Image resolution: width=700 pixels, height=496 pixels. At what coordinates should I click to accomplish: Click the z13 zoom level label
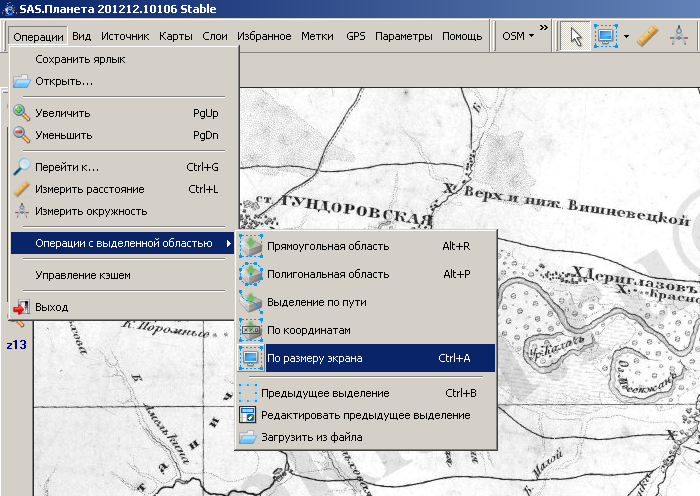(17, 345)
